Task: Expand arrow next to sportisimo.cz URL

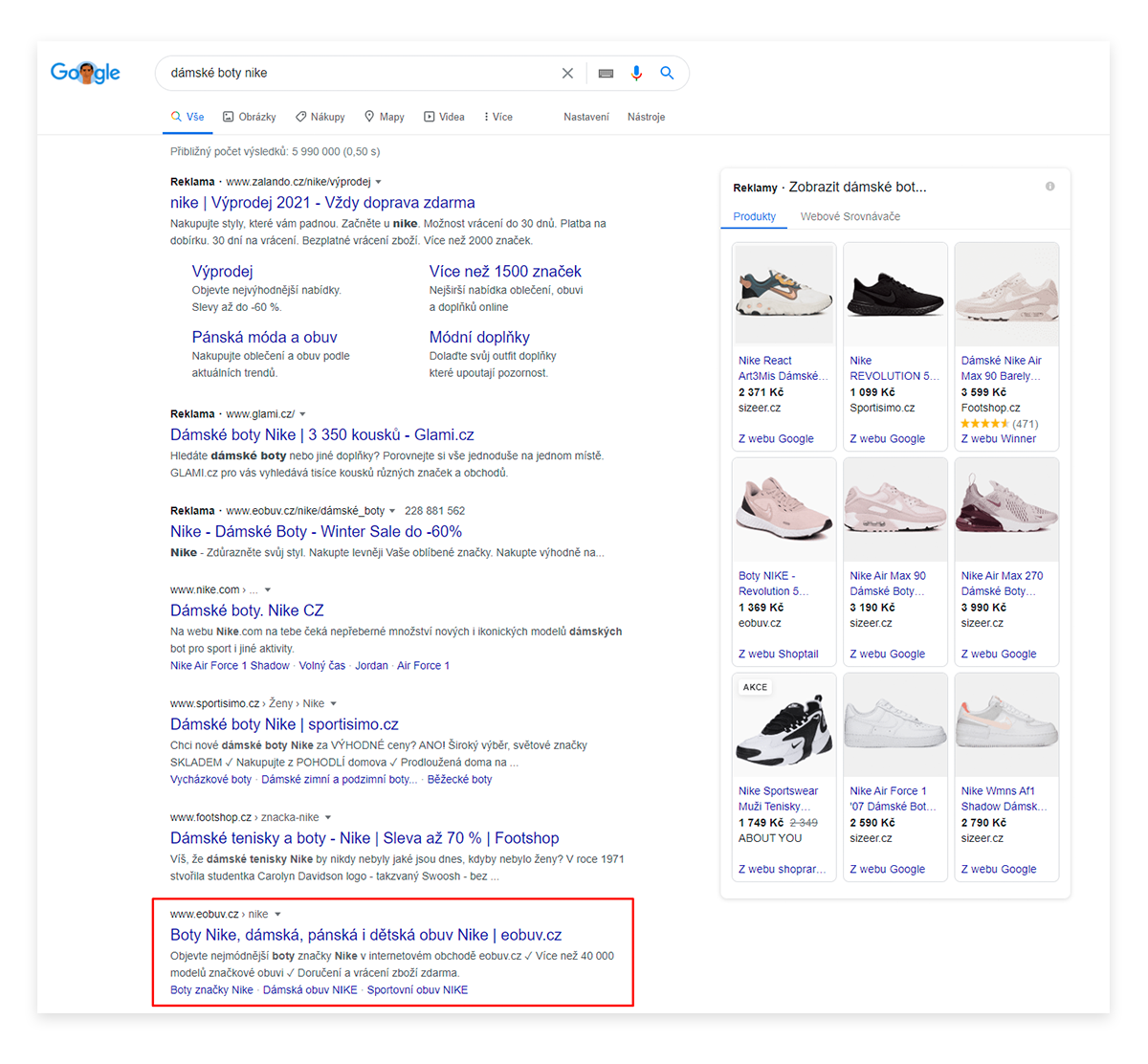Action: click(333, 704)
